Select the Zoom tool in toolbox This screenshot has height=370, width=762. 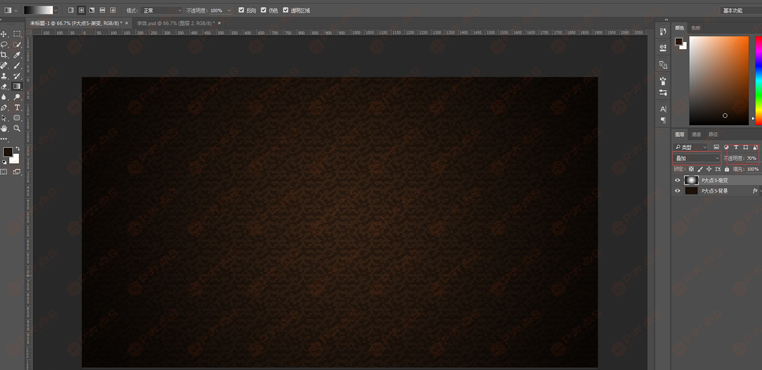[17, 128]
